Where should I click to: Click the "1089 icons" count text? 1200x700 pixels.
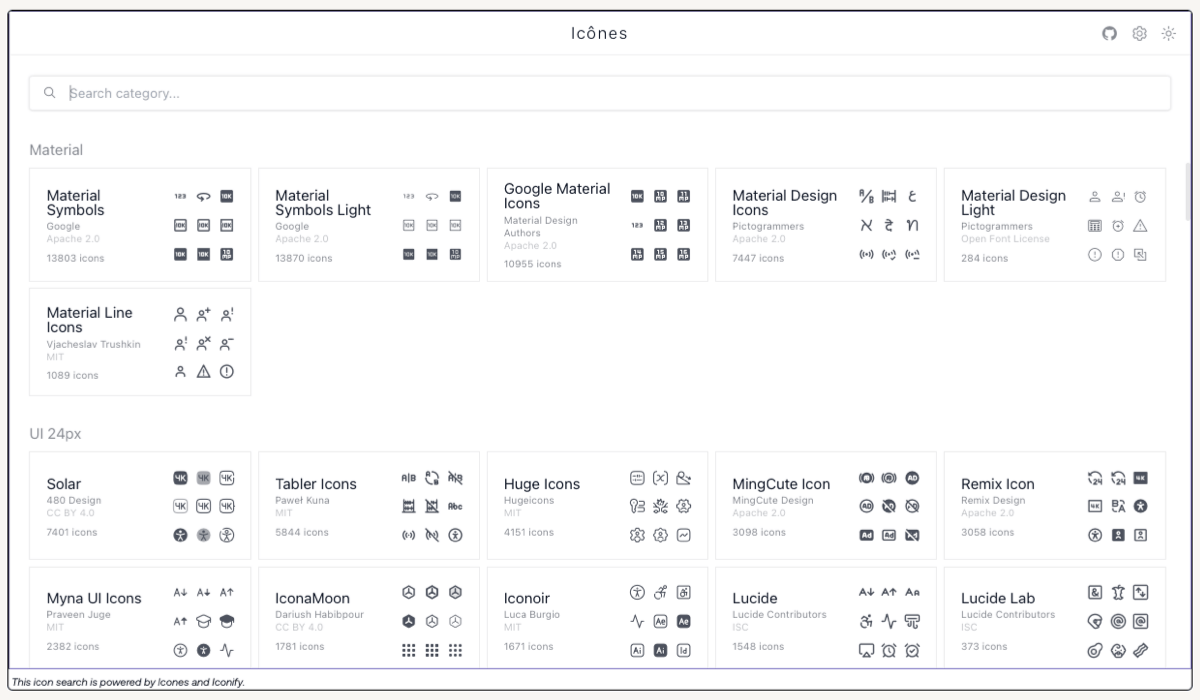point(73,375)
